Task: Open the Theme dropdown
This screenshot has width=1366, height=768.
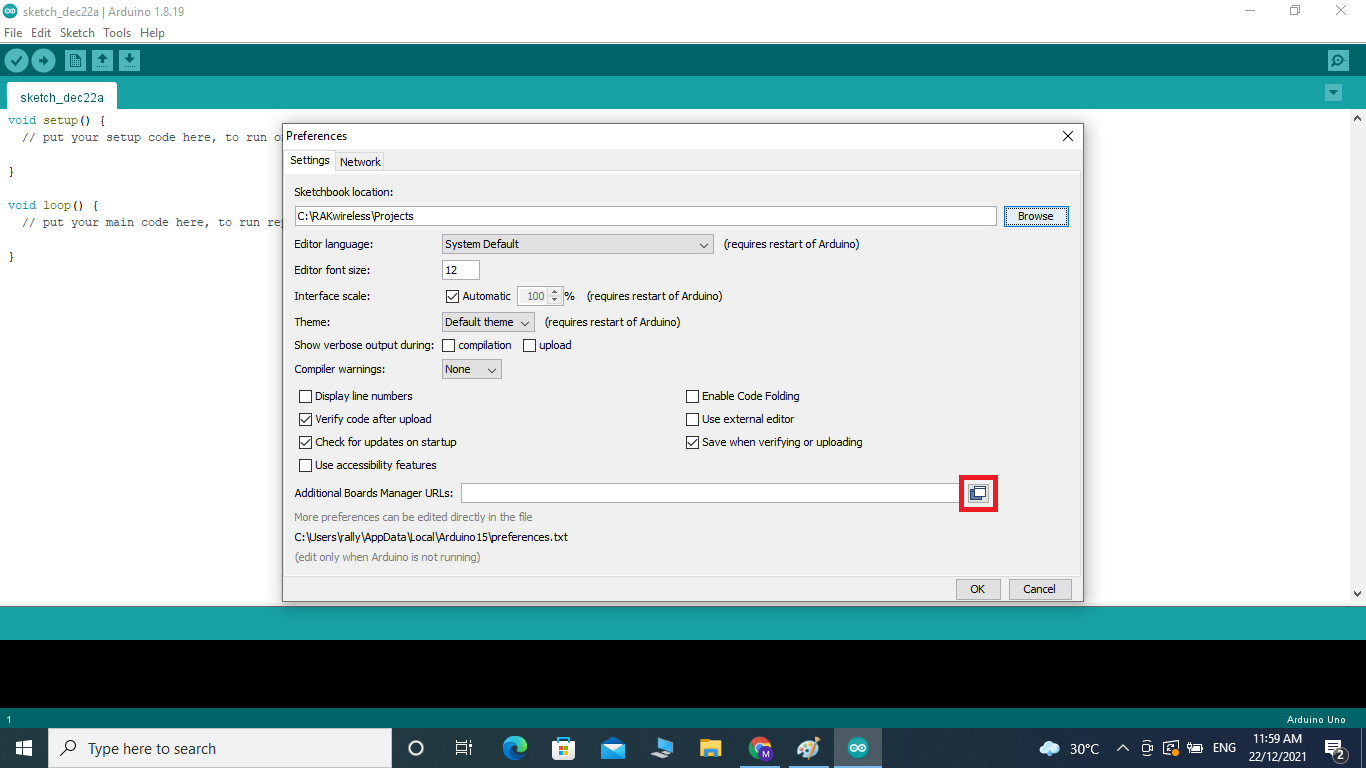Action: (526, 322)
